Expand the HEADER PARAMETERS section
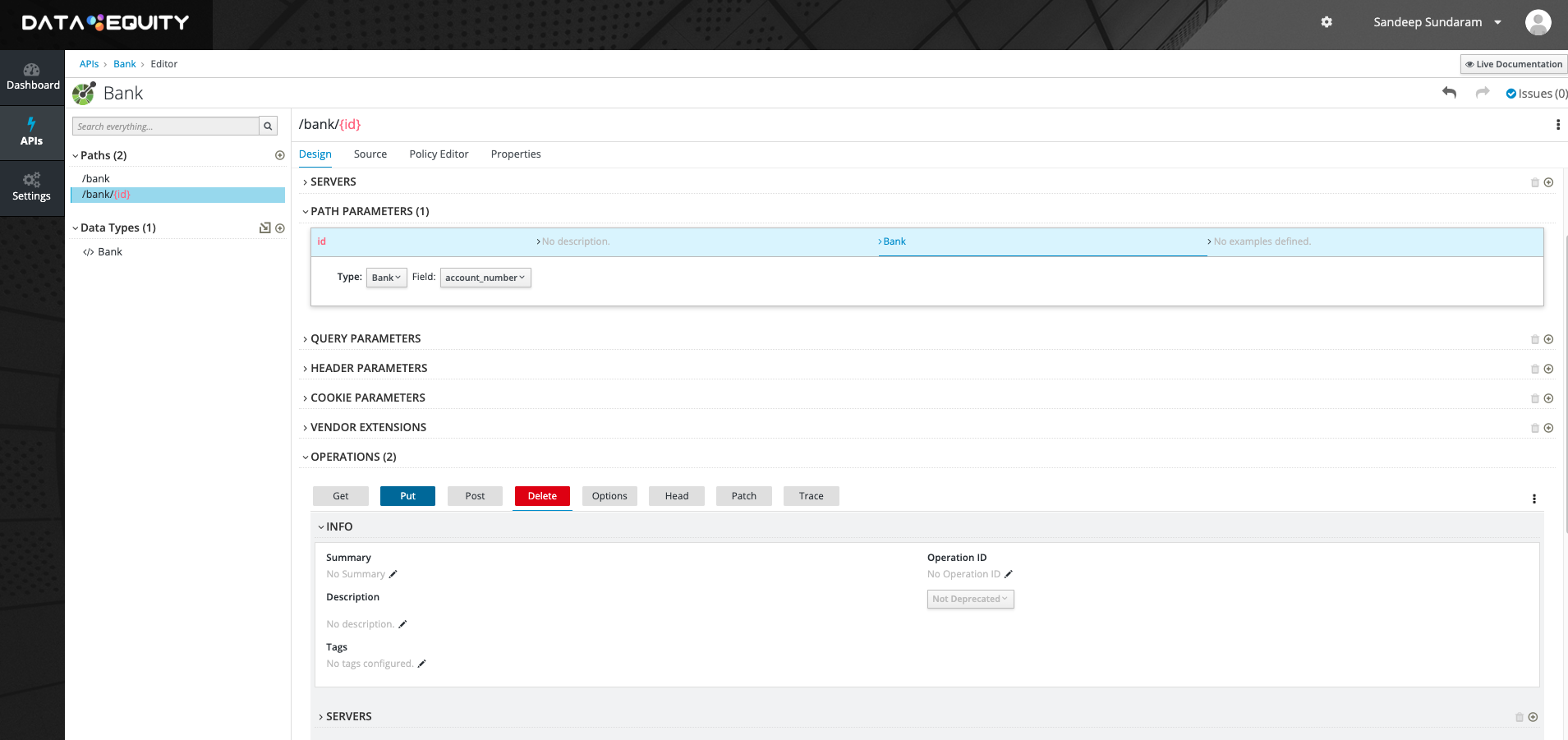This screenshot has width=1568, height=740. (365, 368)
